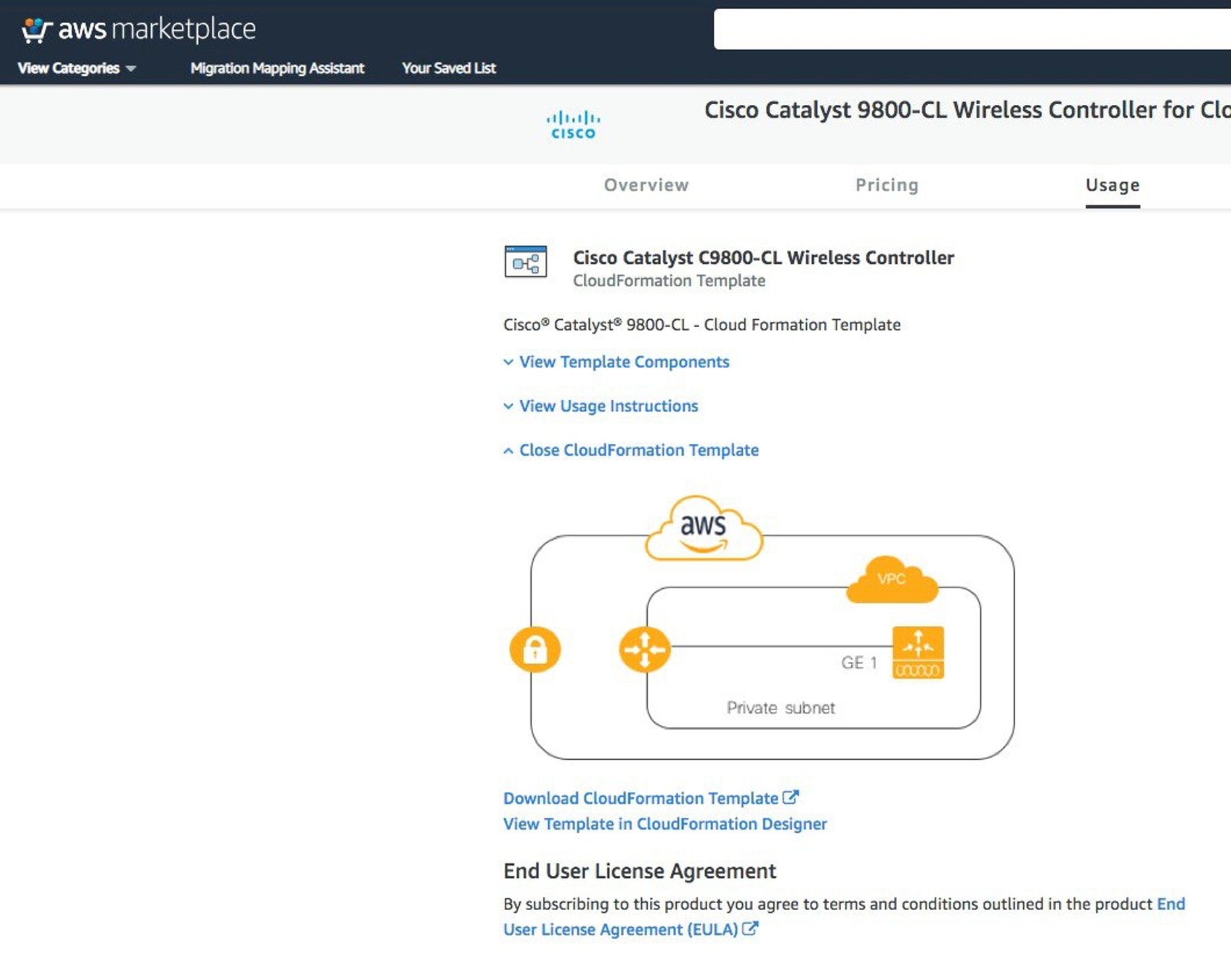Click Download CloudFormation Template link
Image resolution: width=1231 pixels, height=980 pixels.
point(641,798)
